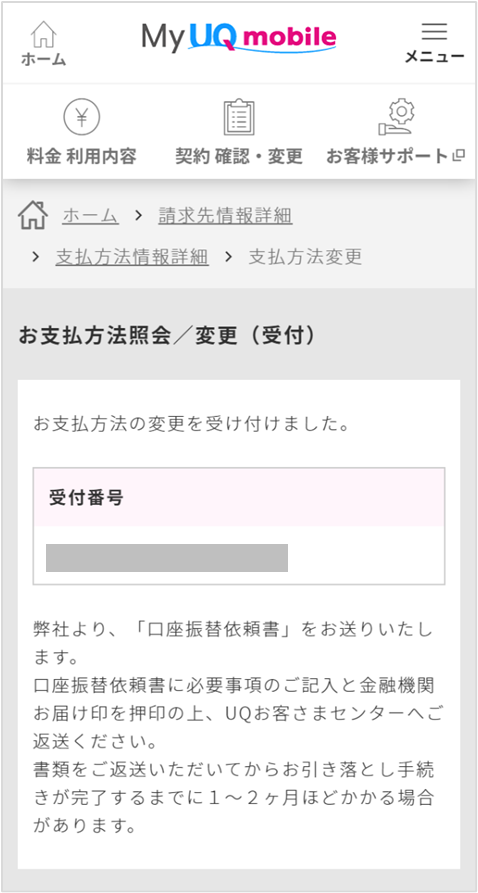Go to 請求先情報詳細 breadcrumb link

pyautogui.click(x=225, y=216)
